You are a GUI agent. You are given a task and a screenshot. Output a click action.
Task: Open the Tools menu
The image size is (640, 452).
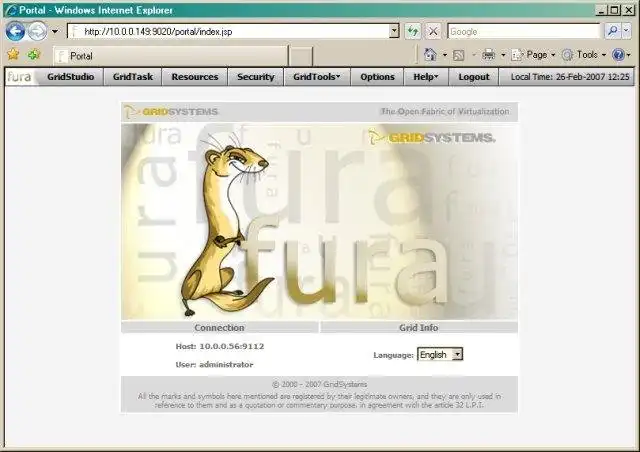584,55
